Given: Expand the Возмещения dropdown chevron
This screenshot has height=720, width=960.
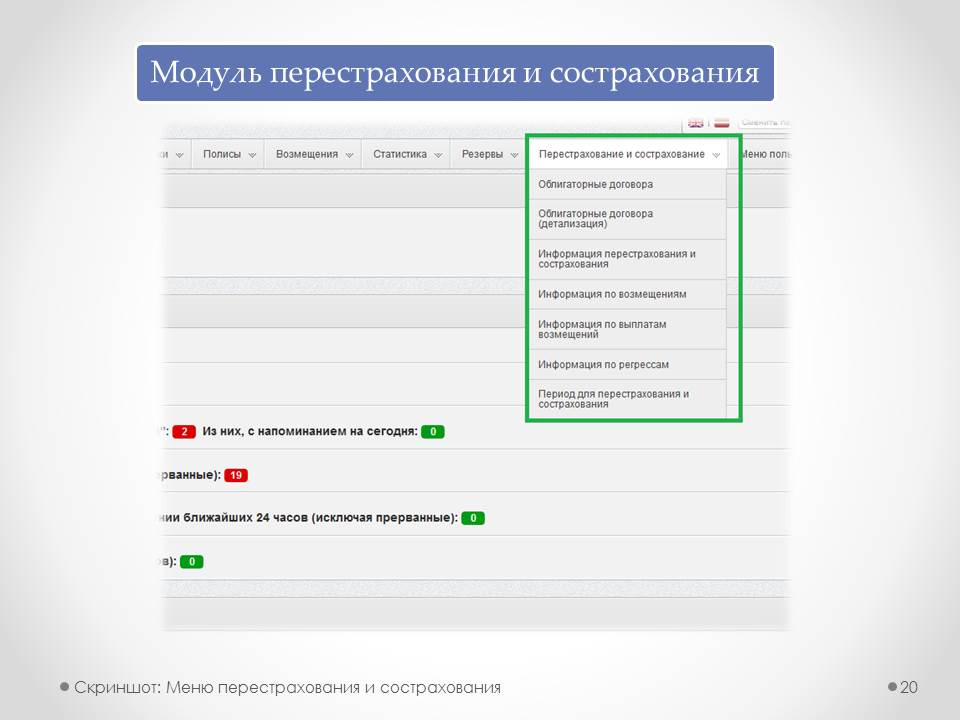Looking at the screenshot, I should [x=350, y=156].
